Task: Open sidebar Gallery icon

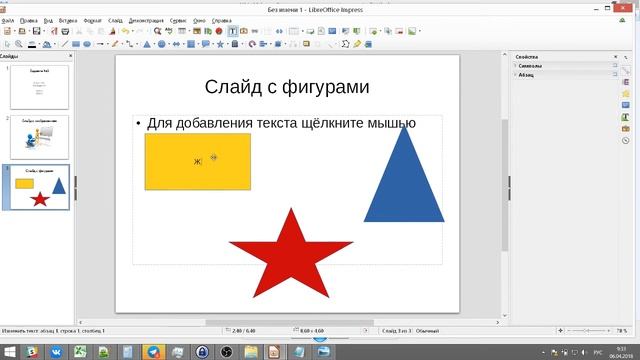Action: (626, 129)
